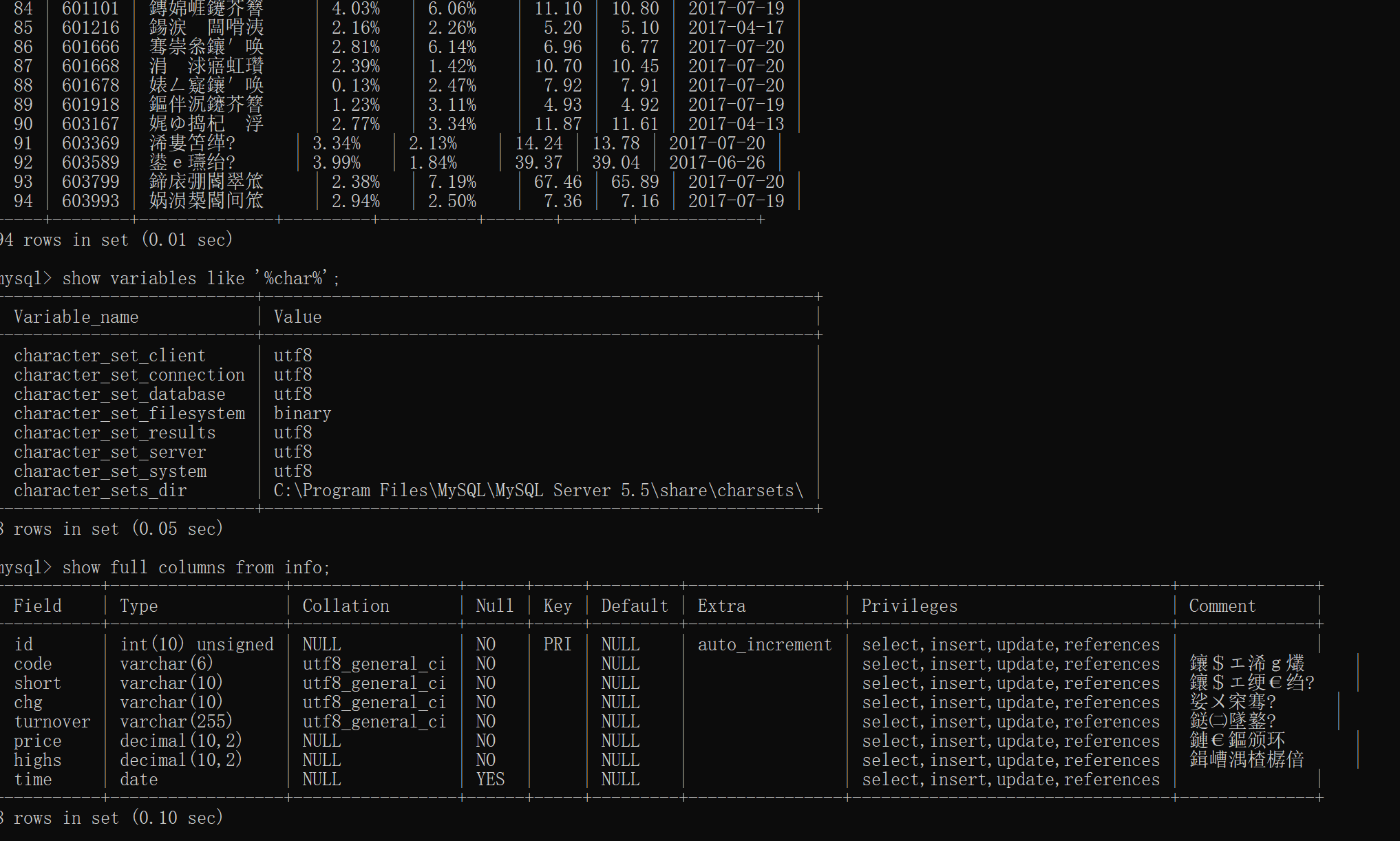
Task: Select the 'varchar(6)' type cell
Action: tap(167, 664)
